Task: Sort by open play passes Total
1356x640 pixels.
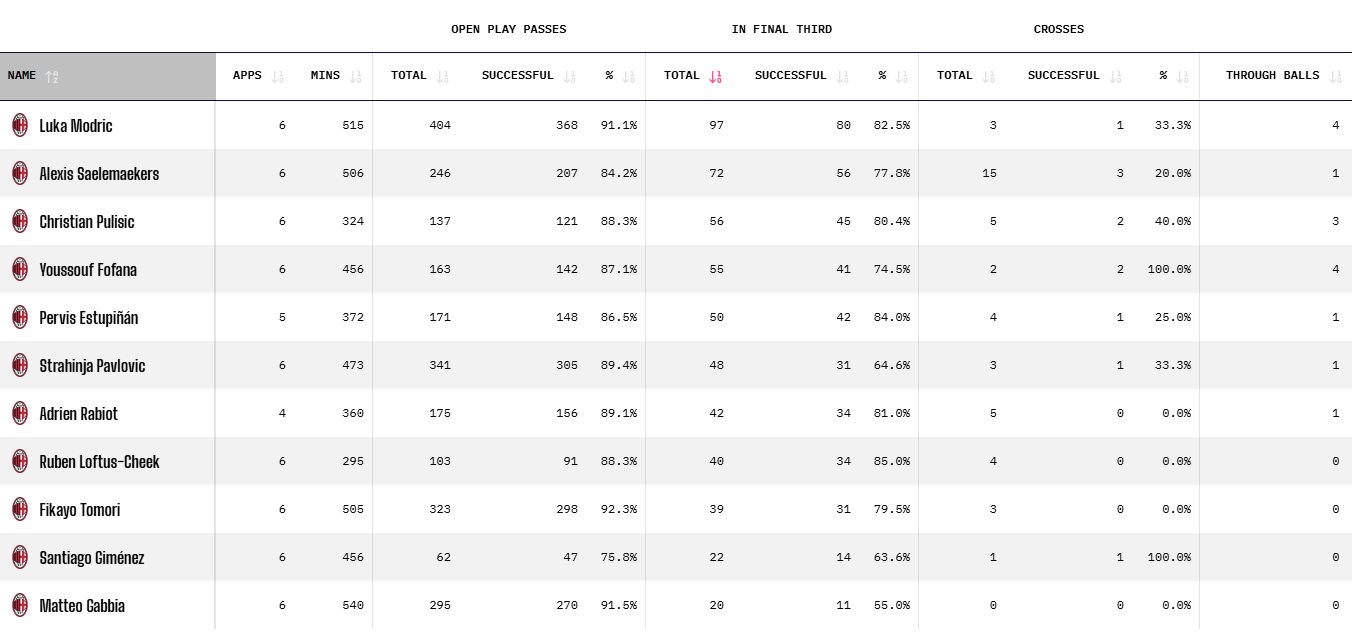Action: (442, 76)
